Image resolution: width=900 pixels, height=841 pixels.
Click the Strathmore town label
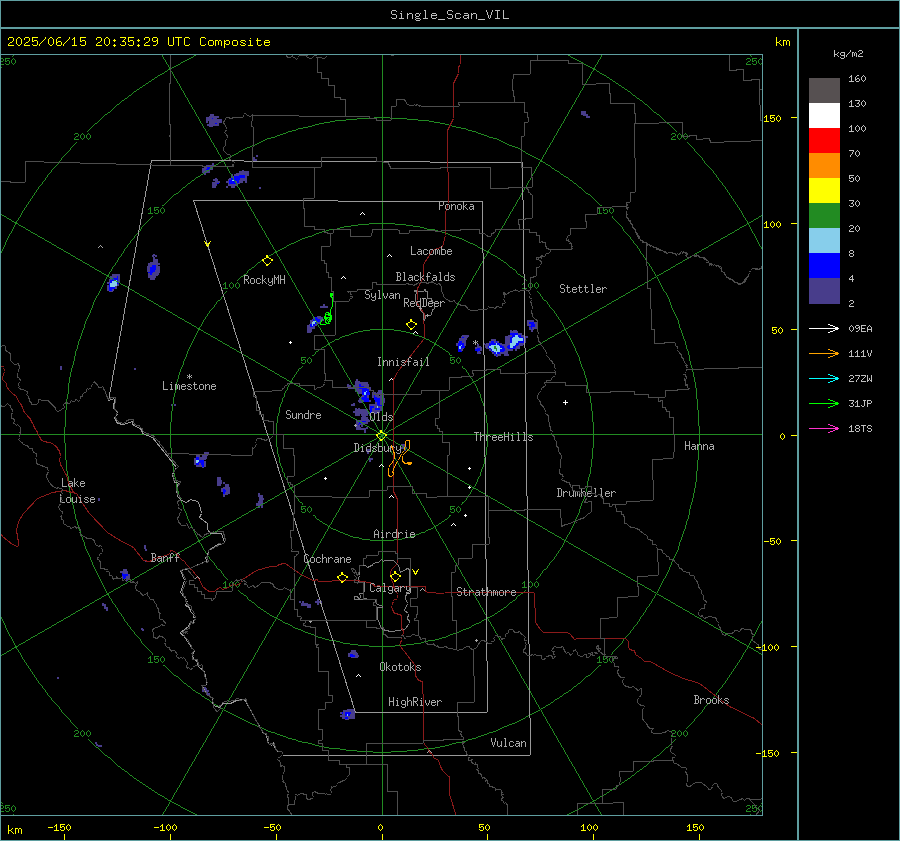(x=486, y=592)
